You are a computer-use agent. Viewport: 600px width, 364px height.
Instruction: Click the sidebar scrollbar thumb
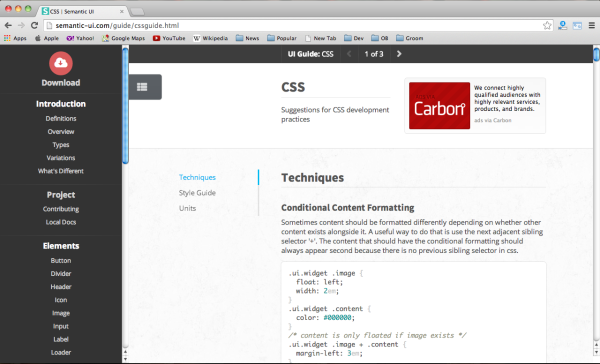(126, 105)
